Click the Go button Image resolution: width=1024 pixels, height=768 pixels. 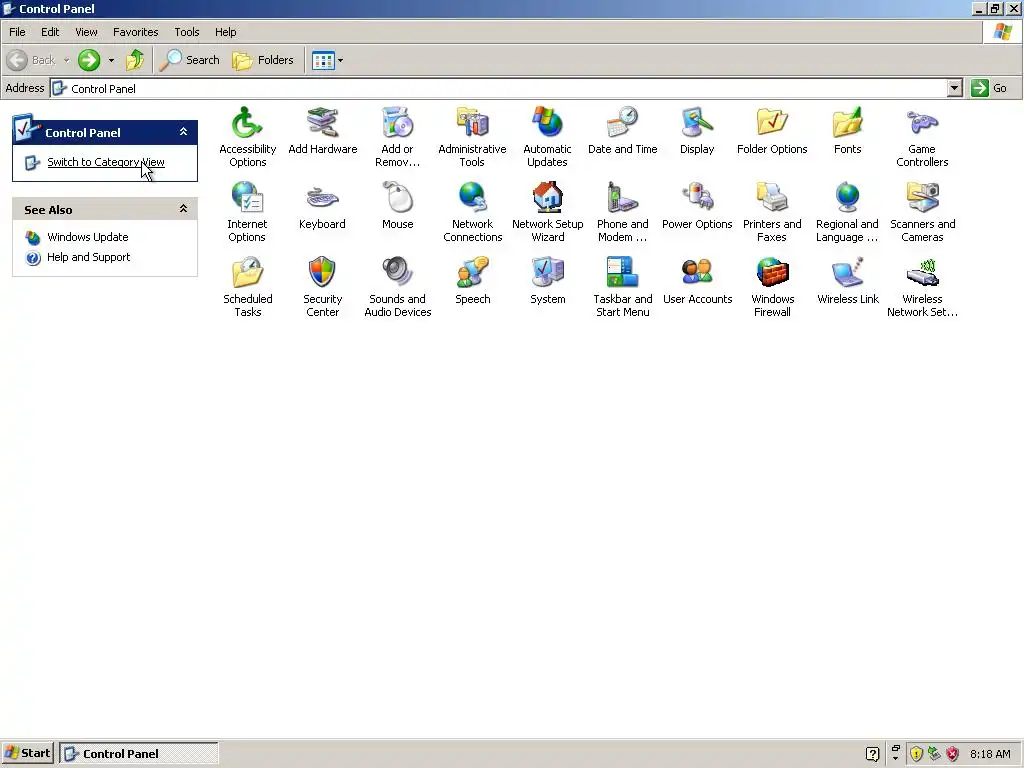point(989,88)
